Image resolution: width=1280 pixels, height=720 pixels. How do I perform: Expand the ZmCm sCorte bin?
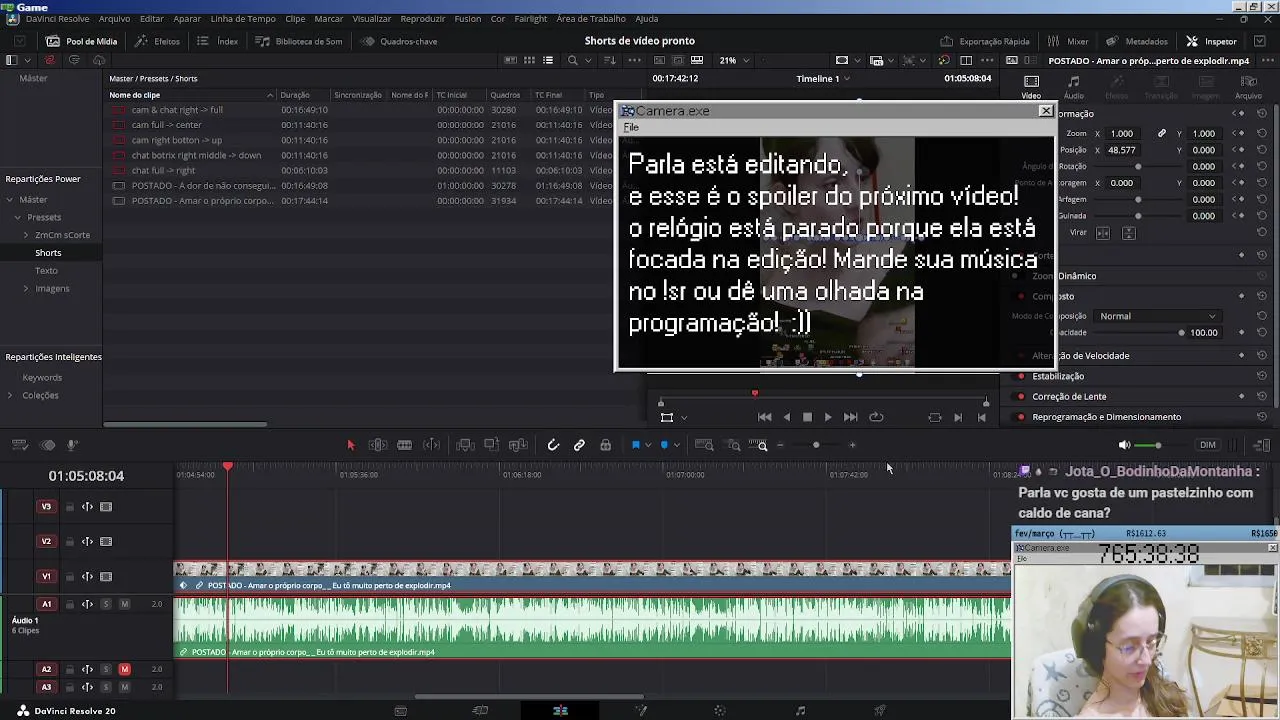pyautogui.click(x=26, y=235)
